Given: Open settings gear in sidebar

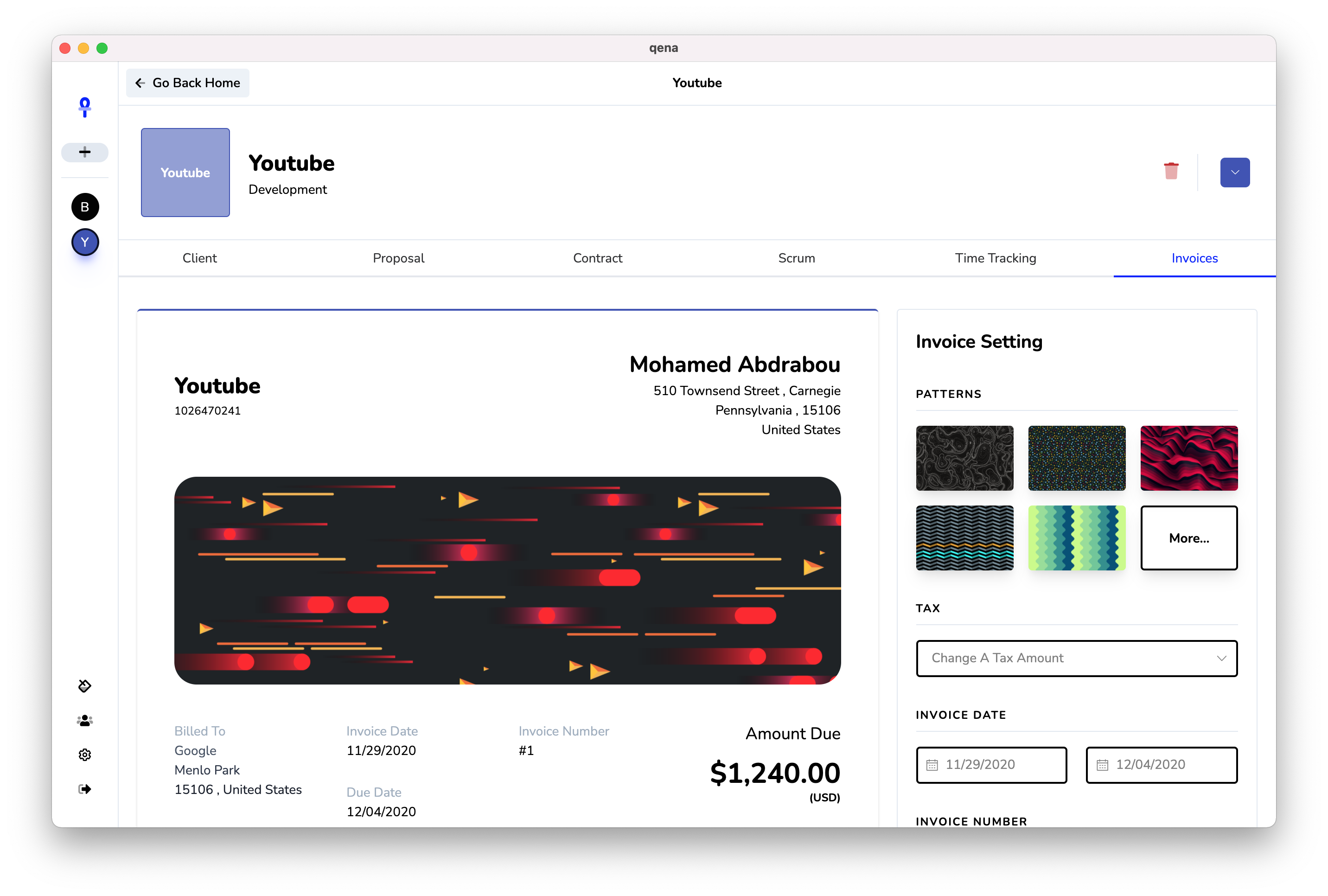Looking at the screenshot, I should tap(84, 755).
